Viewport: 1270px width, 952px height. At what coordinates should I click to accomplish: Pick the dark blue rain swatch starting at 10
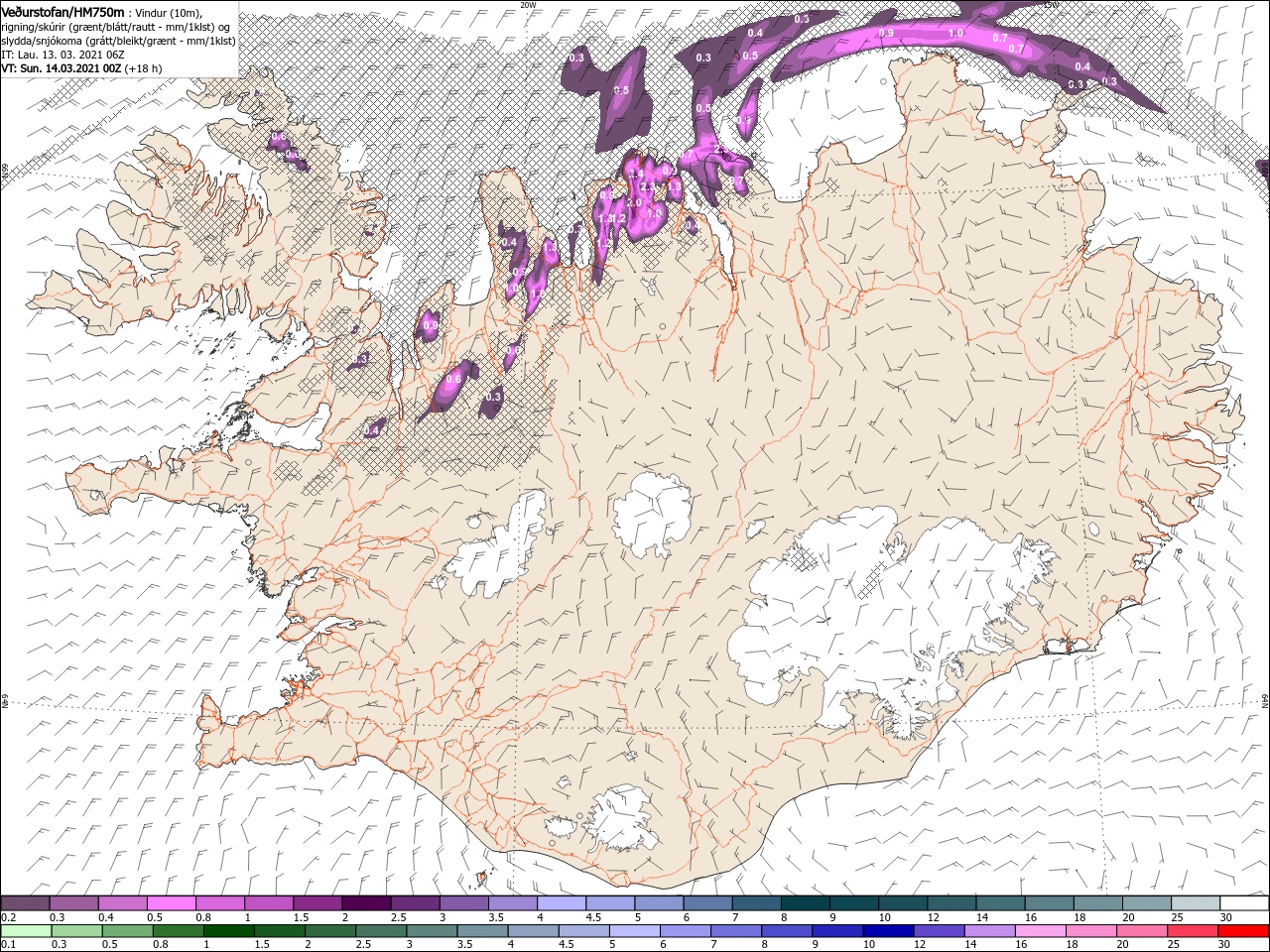point(888,931)
